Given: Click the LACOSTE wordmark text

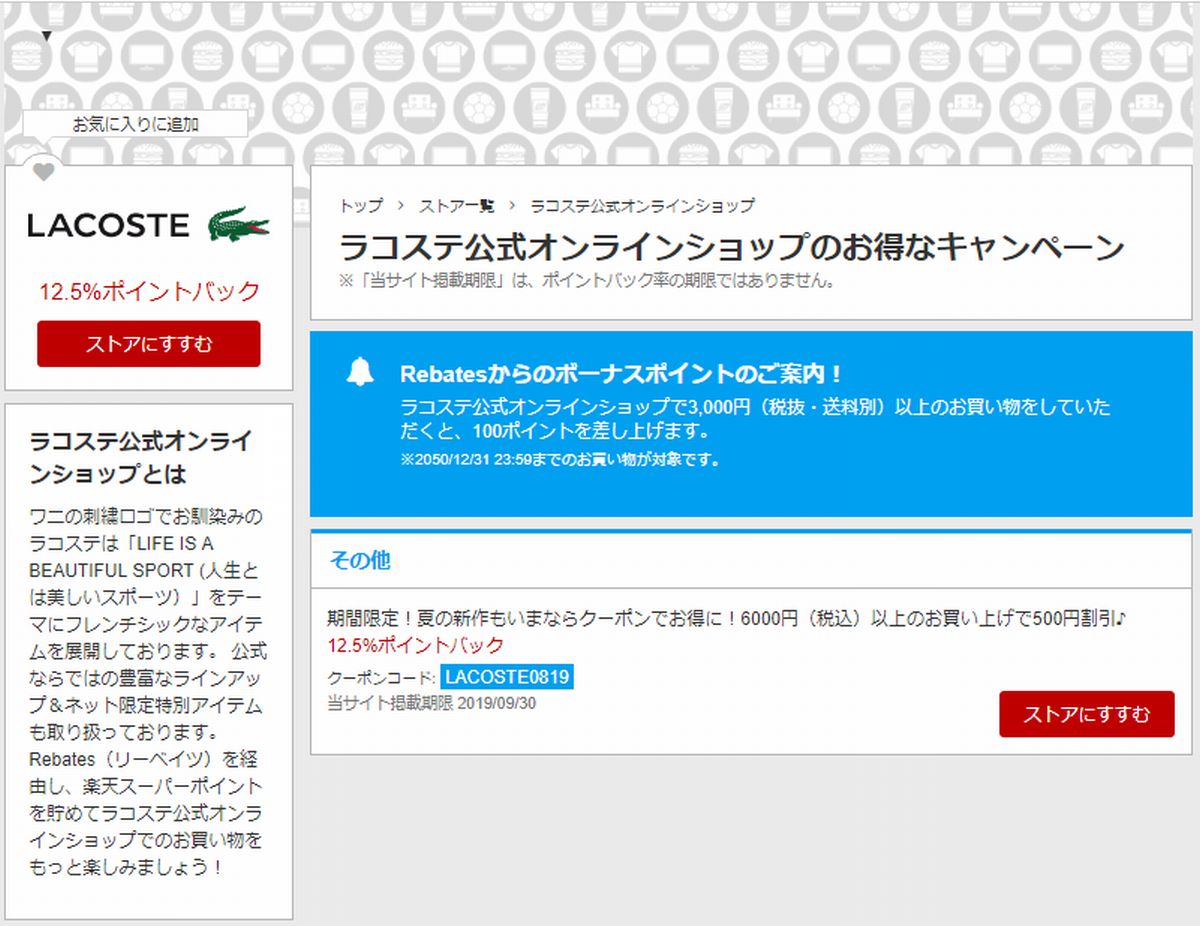Looking at the screenshot, I should [x=108, y=225].
